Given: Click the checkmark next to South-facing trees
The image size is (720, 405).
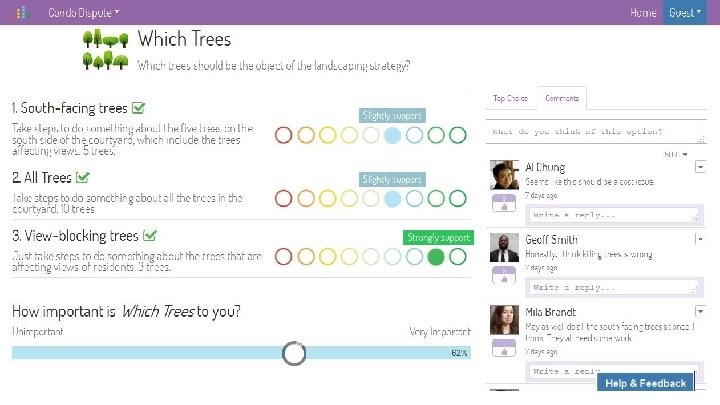Looking at the screenshot, I should pos(138,108).
